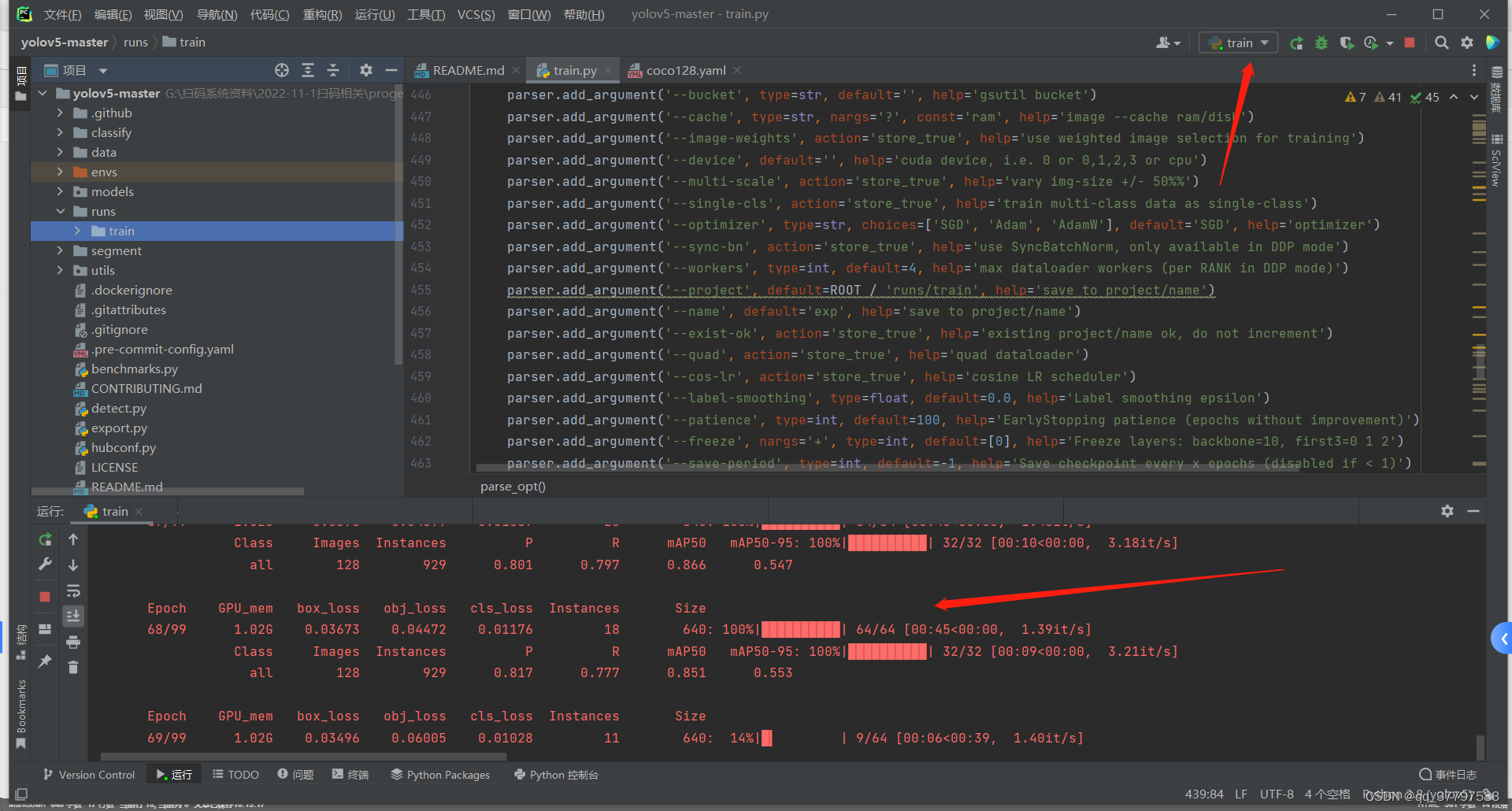Viewport: 1512px width, 811px height.
Task: Collapse the runs folder
Action: 60,211
